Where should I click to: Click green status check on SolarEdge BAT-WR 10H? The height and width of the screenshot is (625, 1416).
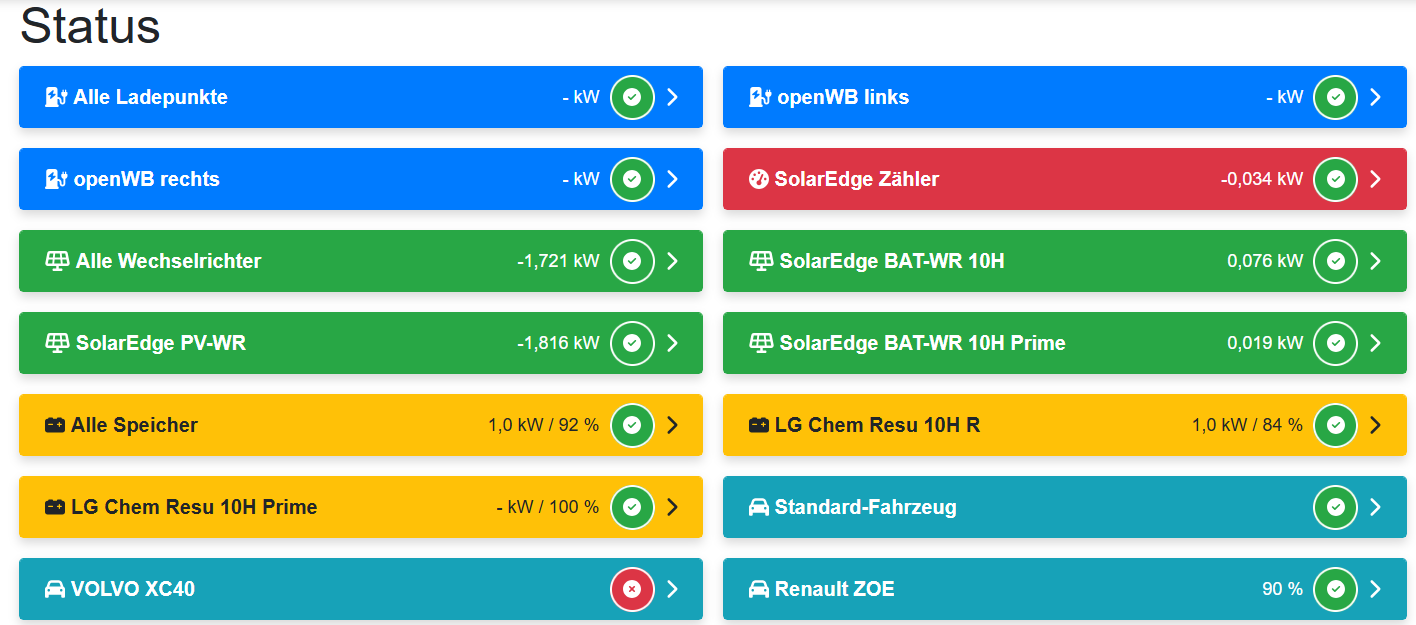coord(1335,261)
